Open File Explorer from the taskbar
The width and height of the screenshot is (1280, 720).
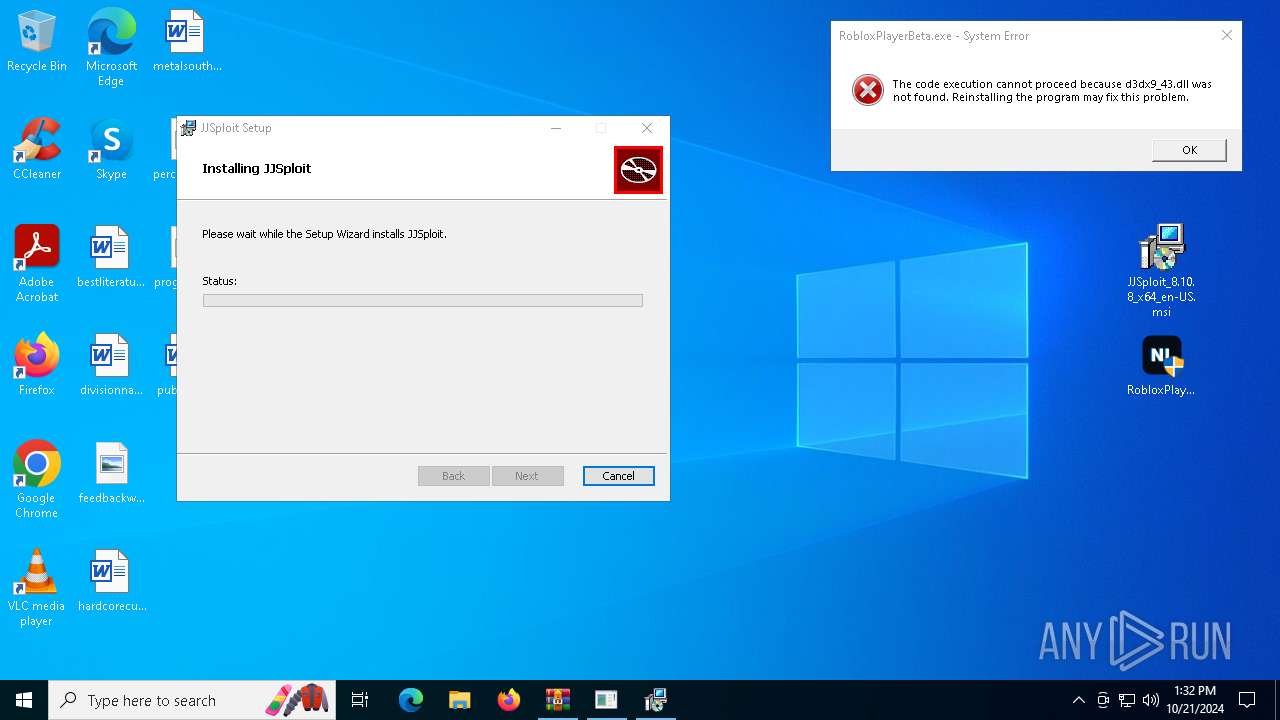pyautogui.click(x=460, y=700)
